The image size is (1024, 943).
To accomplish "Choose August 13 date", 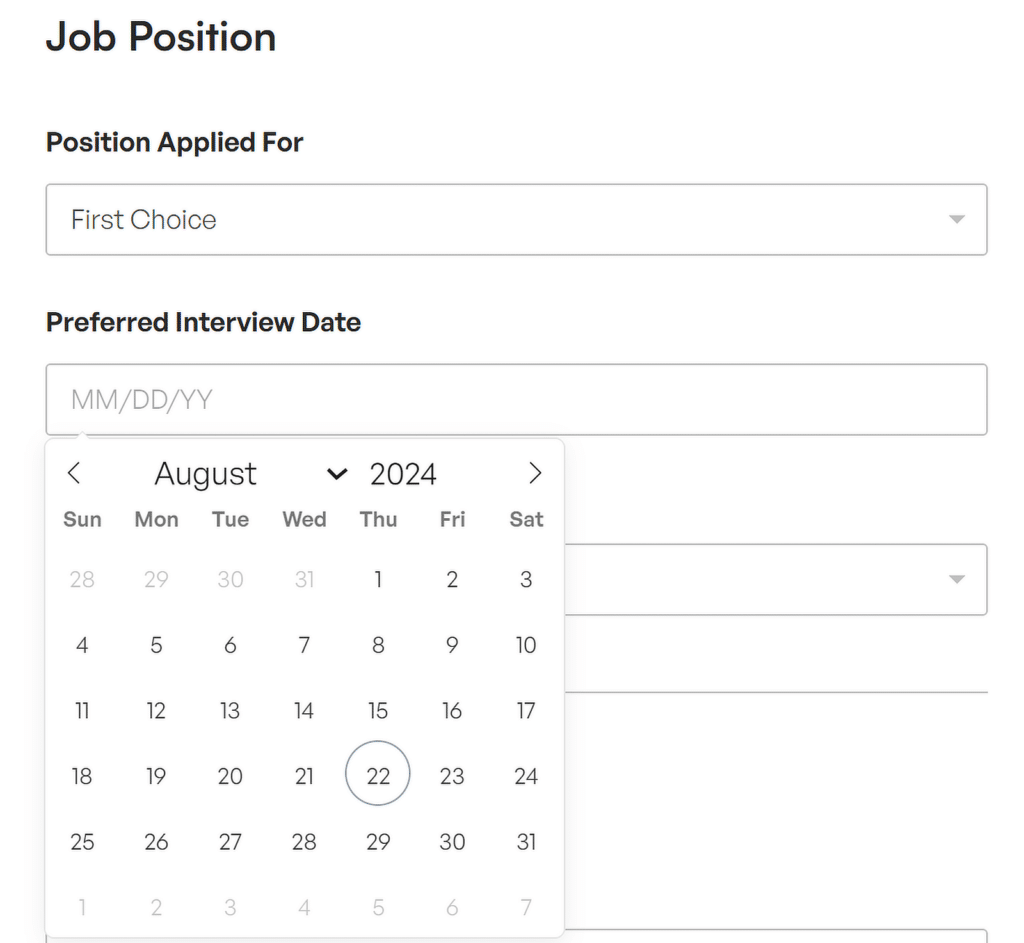I will (230, 711).
